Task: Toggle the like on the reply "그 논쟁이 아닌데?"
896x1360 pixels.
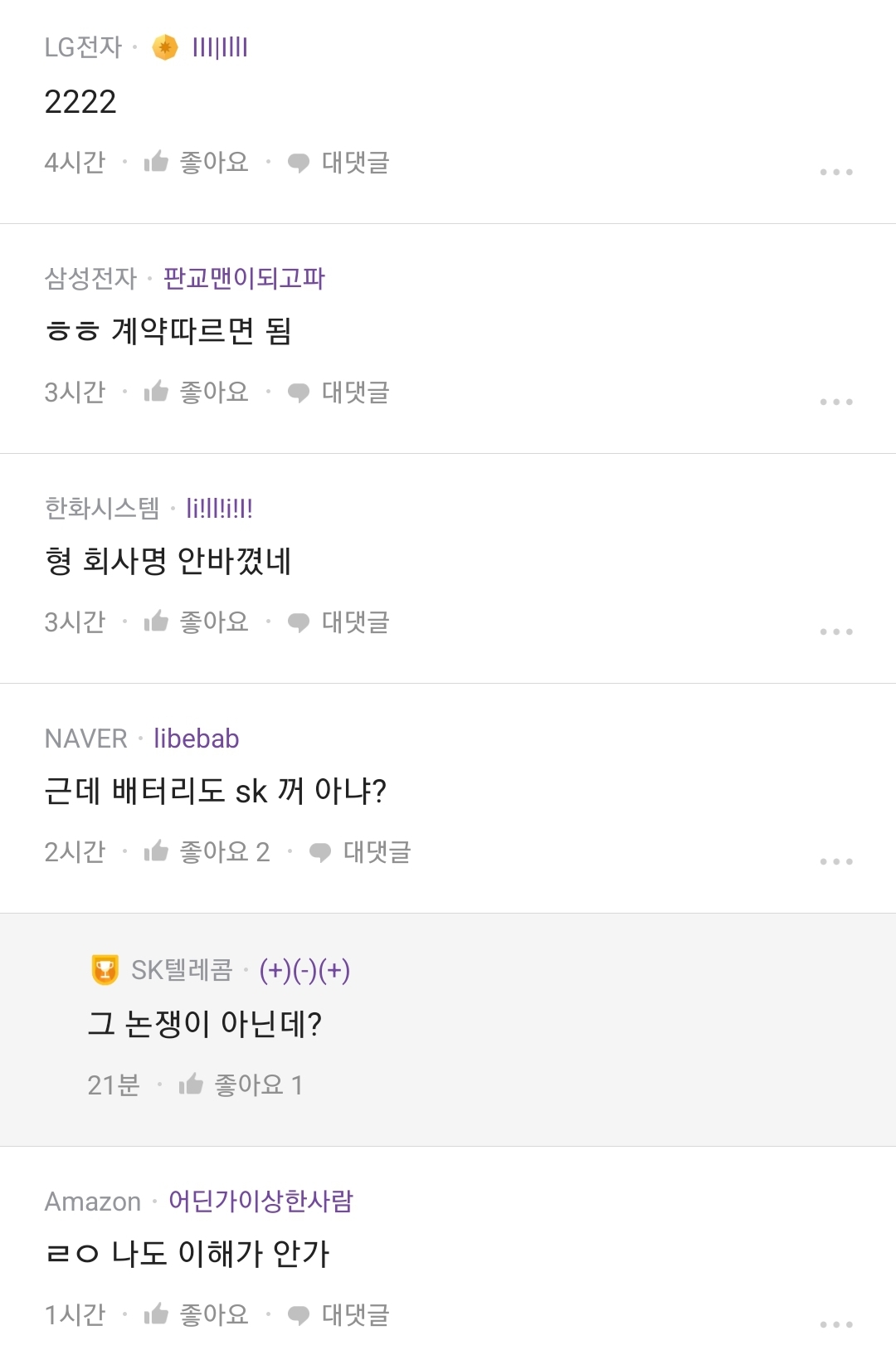Action: 191,1085
